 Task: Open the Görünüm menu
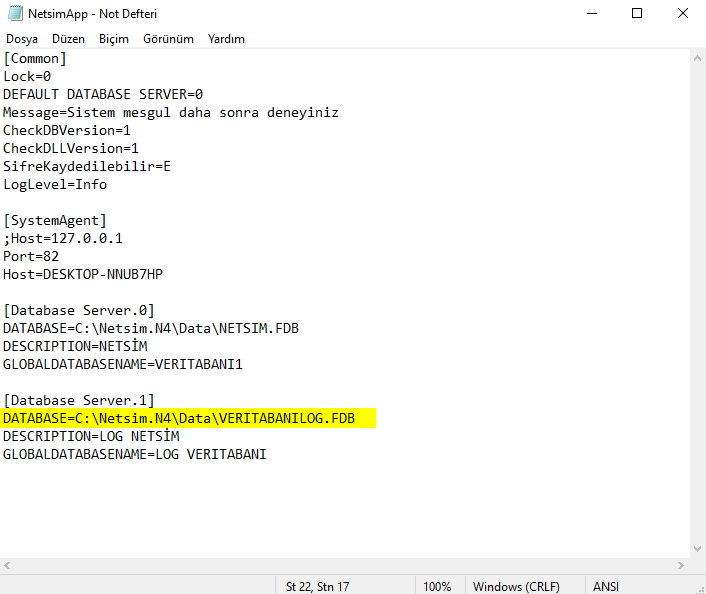point(168,39)
